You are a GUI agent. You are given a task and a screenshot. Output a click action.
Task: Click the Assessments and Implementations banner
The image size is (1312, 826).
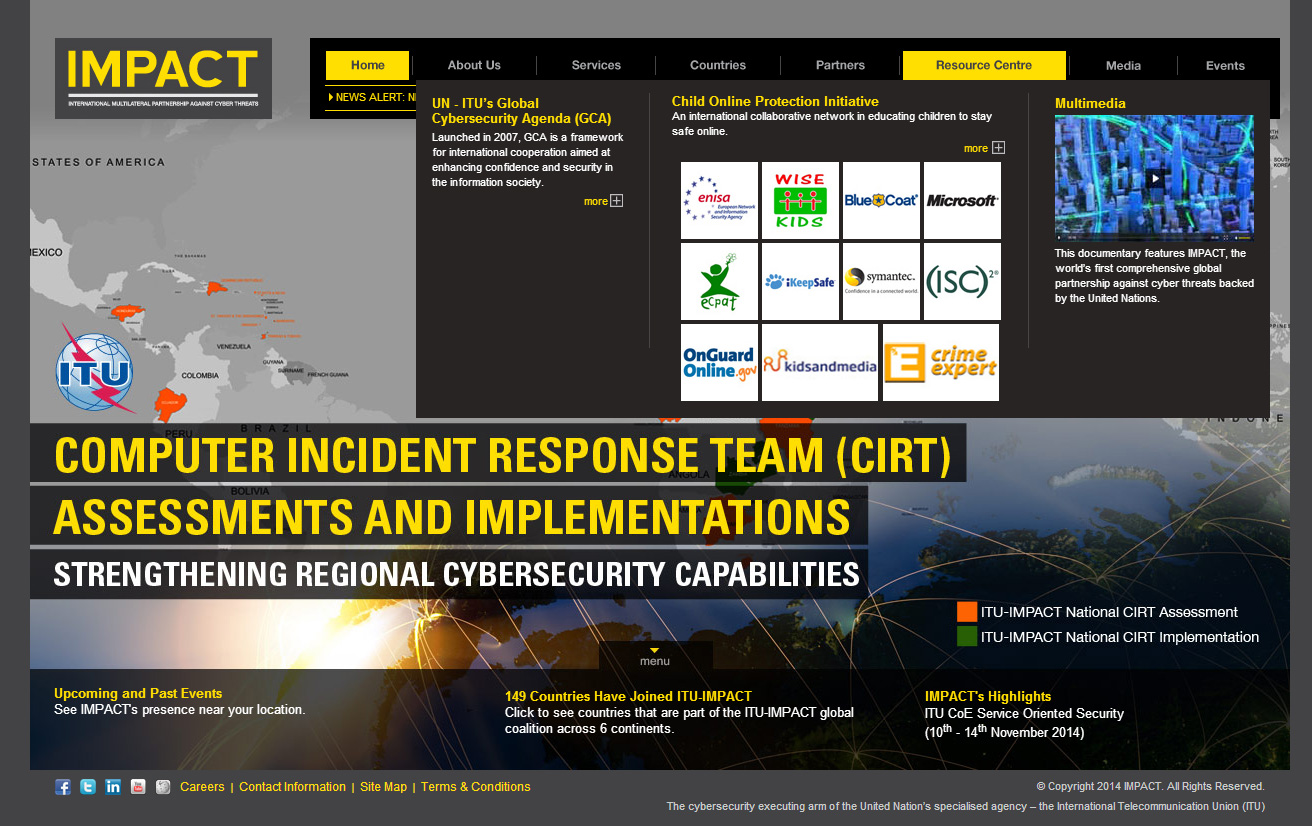449,517
